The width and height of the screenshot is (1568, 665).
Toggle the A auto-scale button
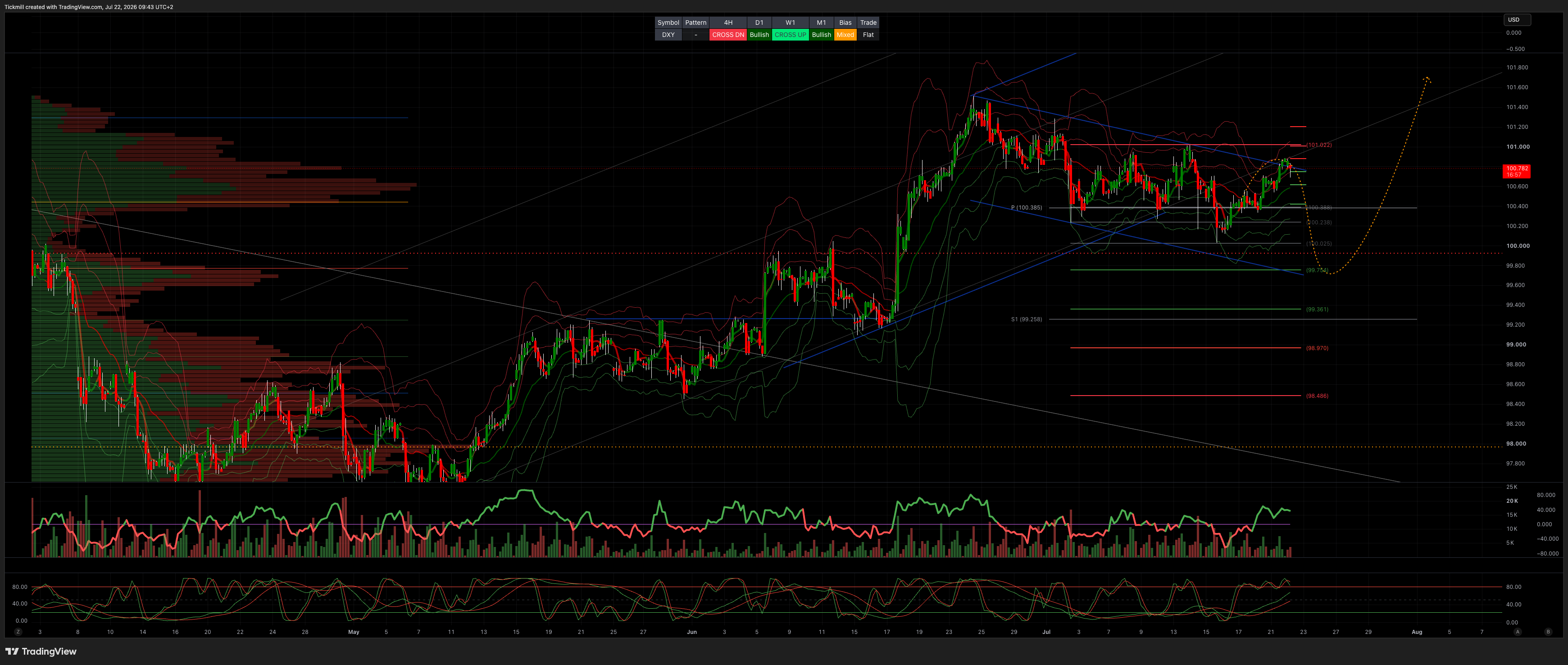point(1518,632)
